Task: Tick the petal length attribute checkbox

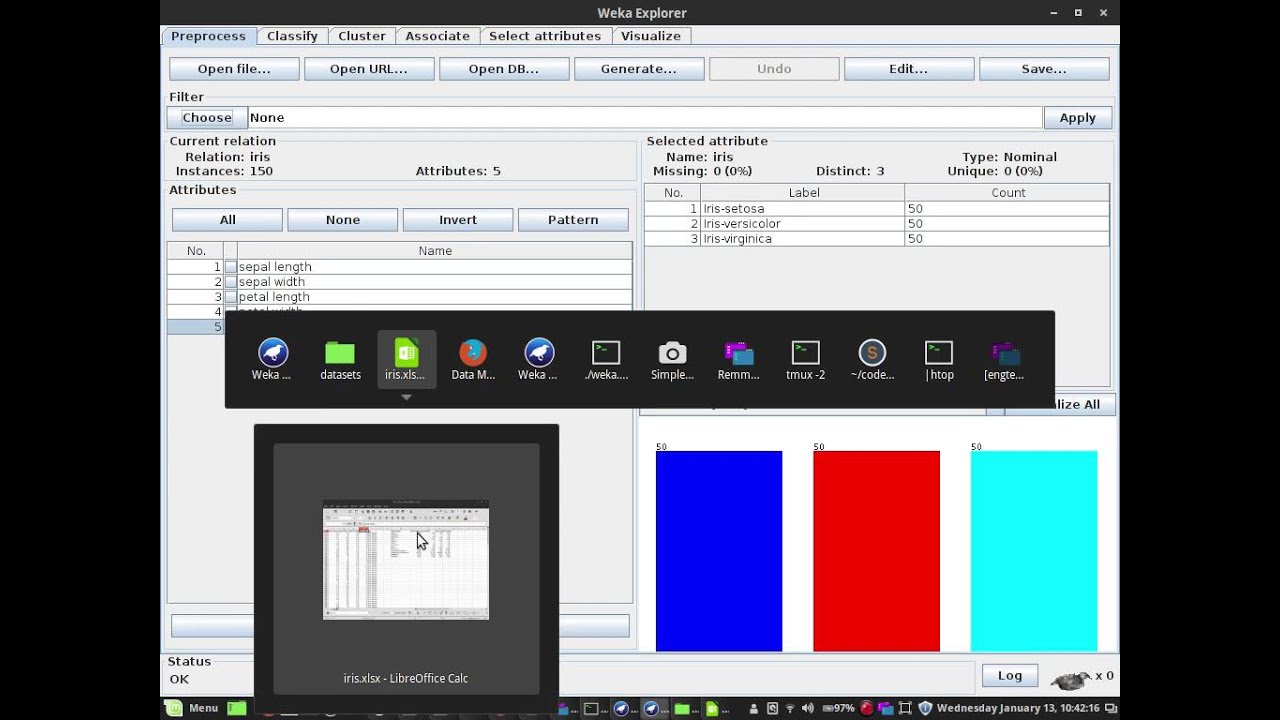Action: (x=231, y=297)
